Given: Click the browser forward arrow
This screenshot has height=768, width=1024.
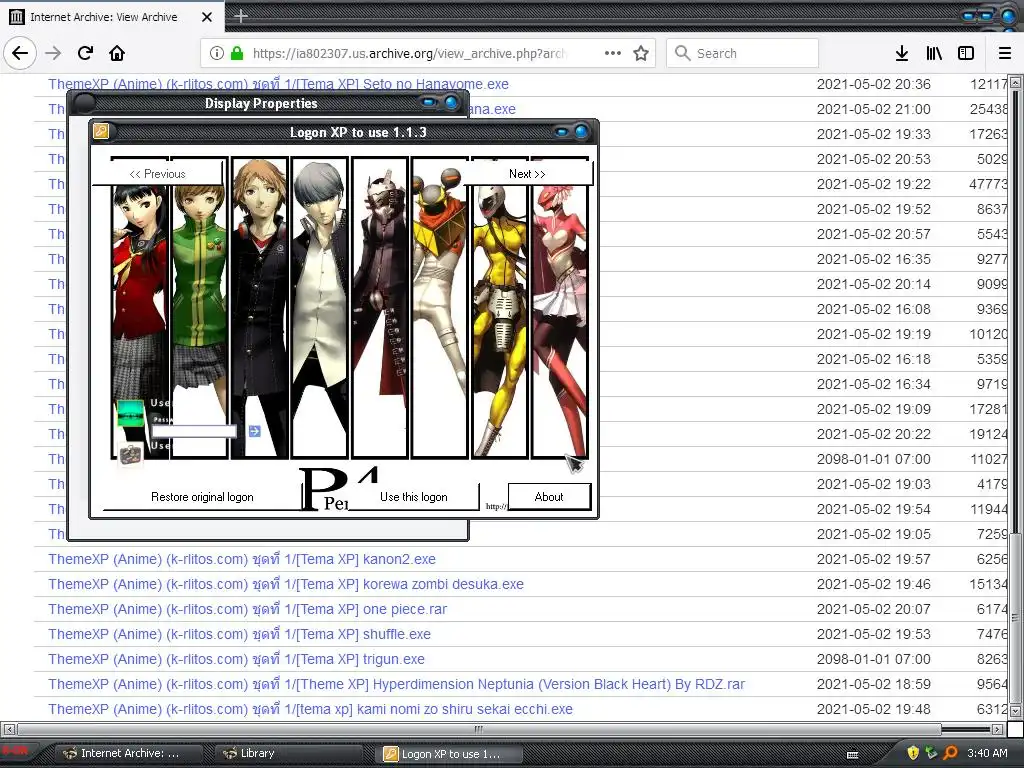Looking at the screenshot, I should click(x=53, y=53).
